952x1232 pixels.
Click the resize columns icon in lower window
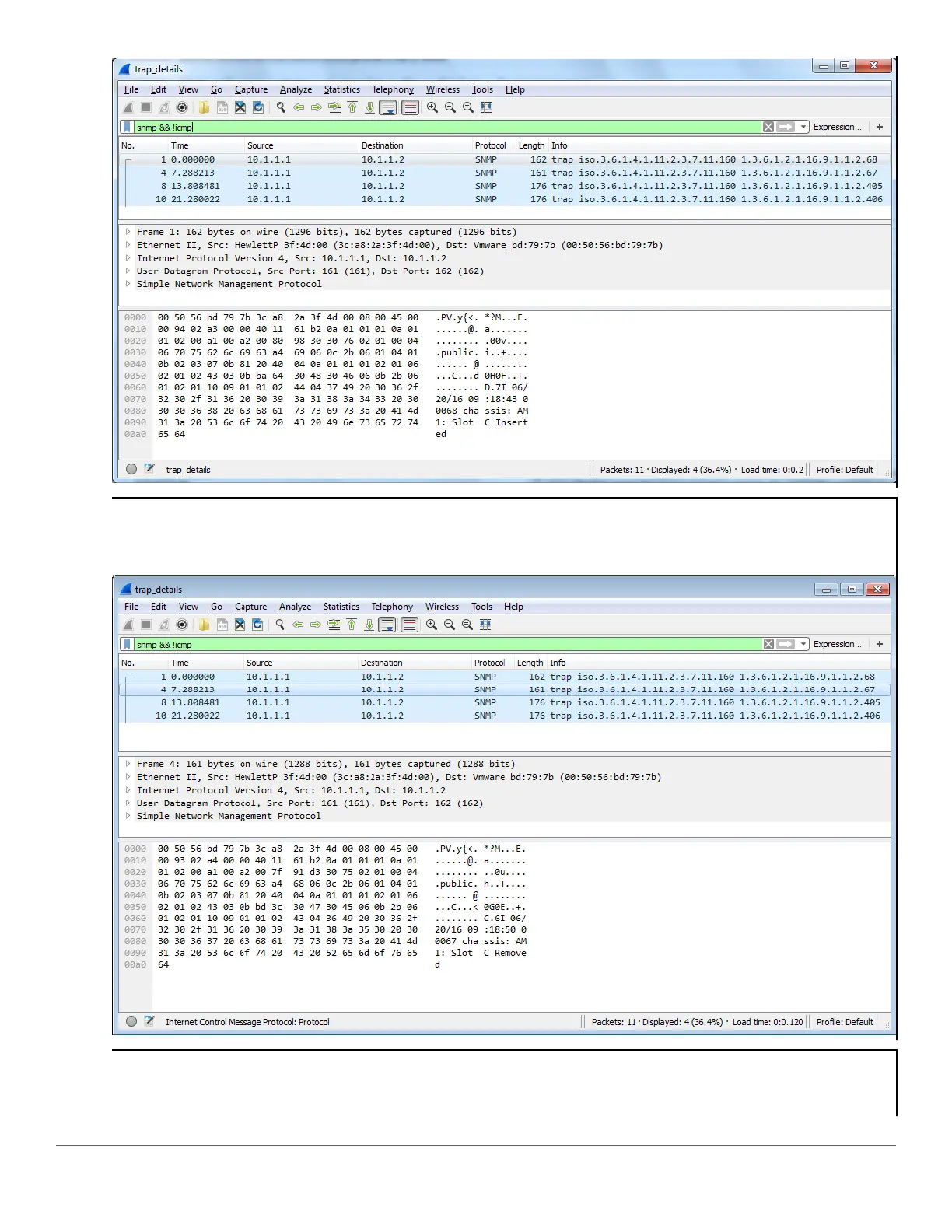click(x=485, y=625)
